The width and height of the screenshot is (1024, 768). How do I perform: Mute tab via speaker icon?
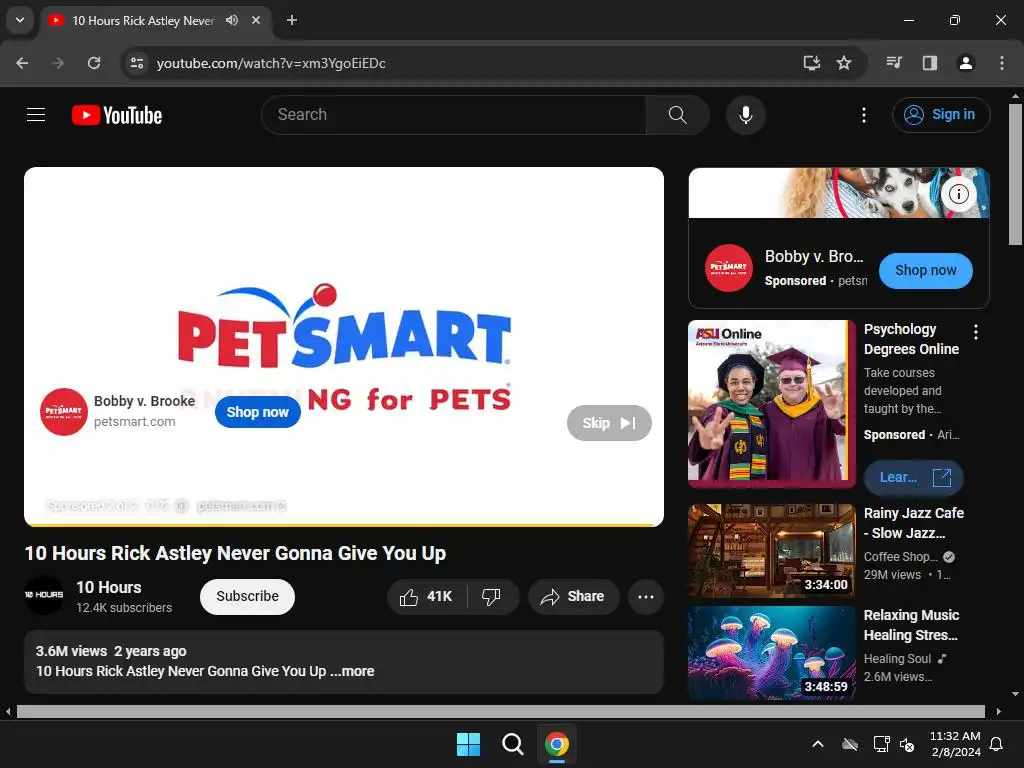click(232, 20)
